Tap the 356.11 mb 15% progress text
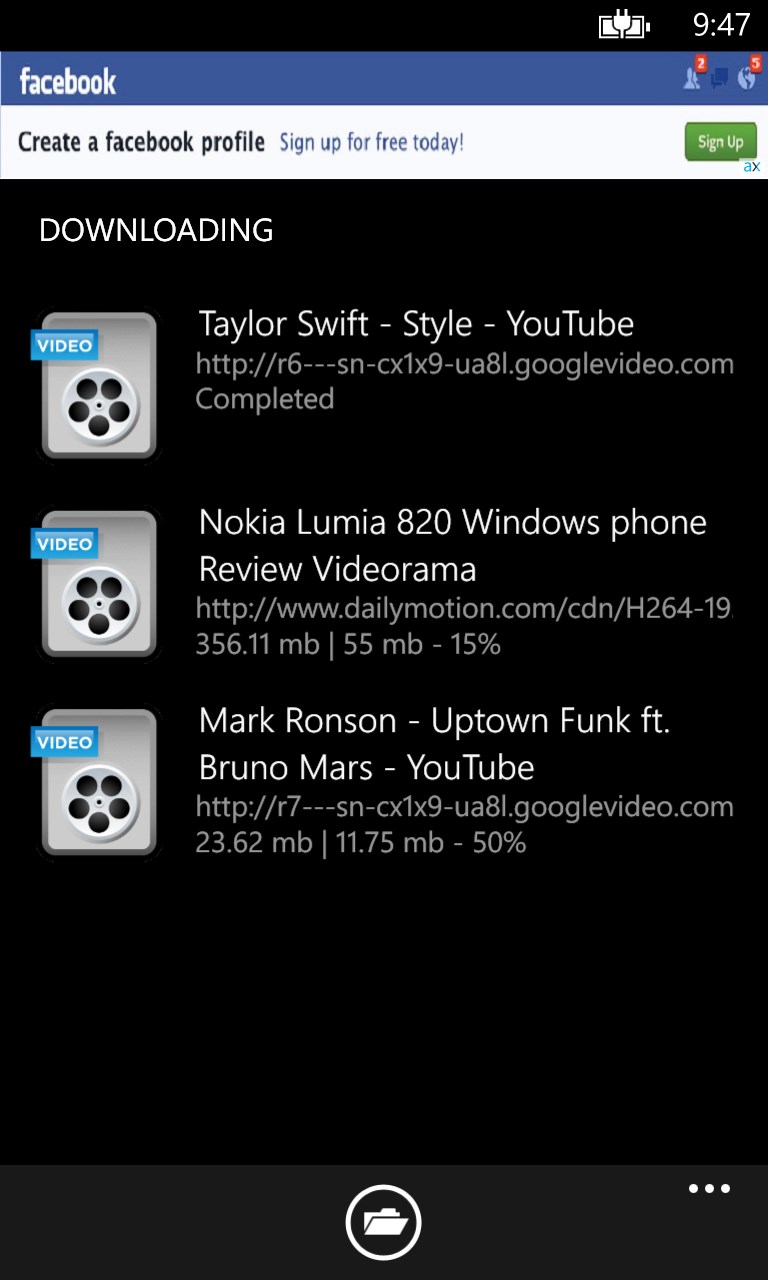 (348, 644)
